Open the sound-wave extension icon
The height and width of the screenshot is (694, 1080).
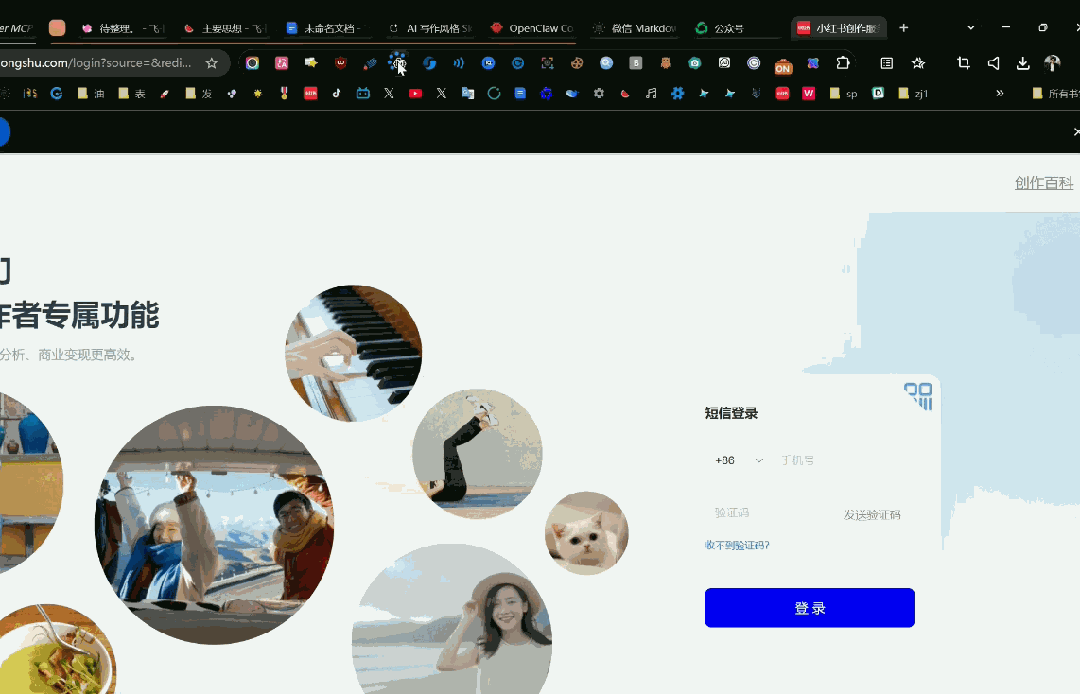[459, 63]
